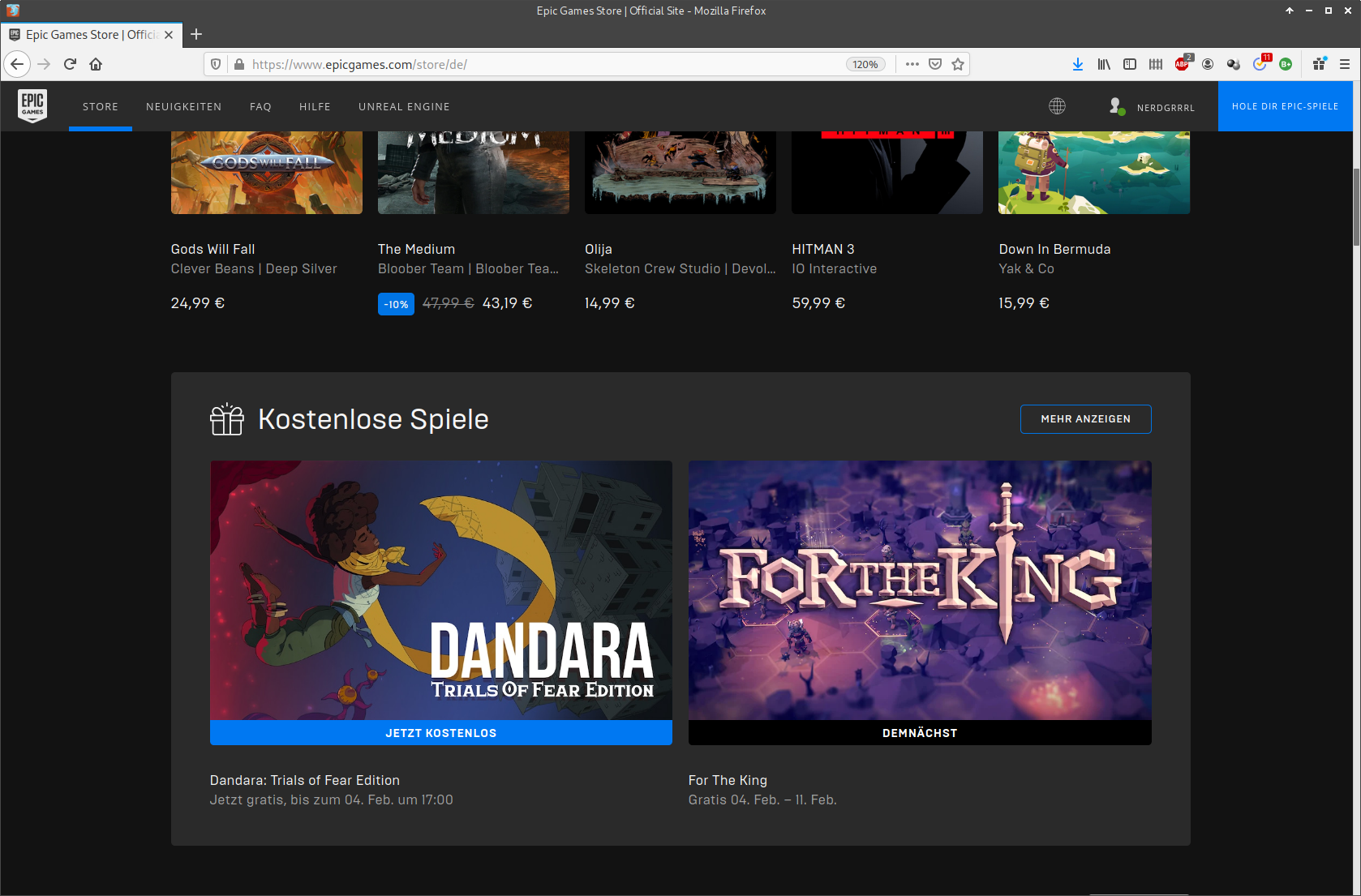Open the FAQ navigation item
Viewport: 1361px width, 896px height.
coord(260,106)
